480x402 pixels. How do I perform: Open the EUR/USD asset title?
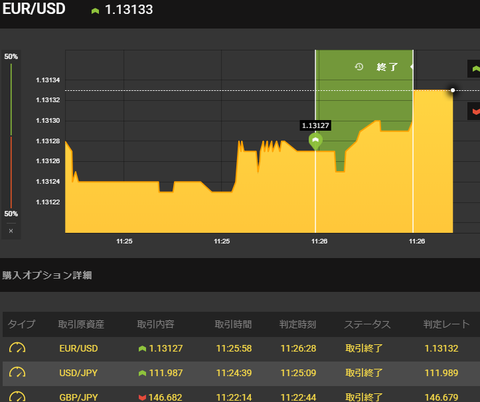[34, 9]
